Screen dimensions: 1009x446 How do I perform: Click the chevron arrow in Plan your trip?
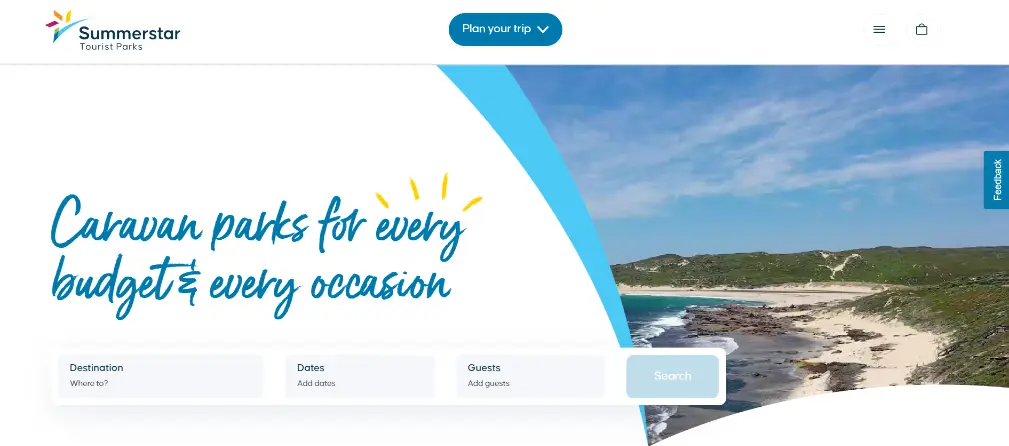(542, 30)
